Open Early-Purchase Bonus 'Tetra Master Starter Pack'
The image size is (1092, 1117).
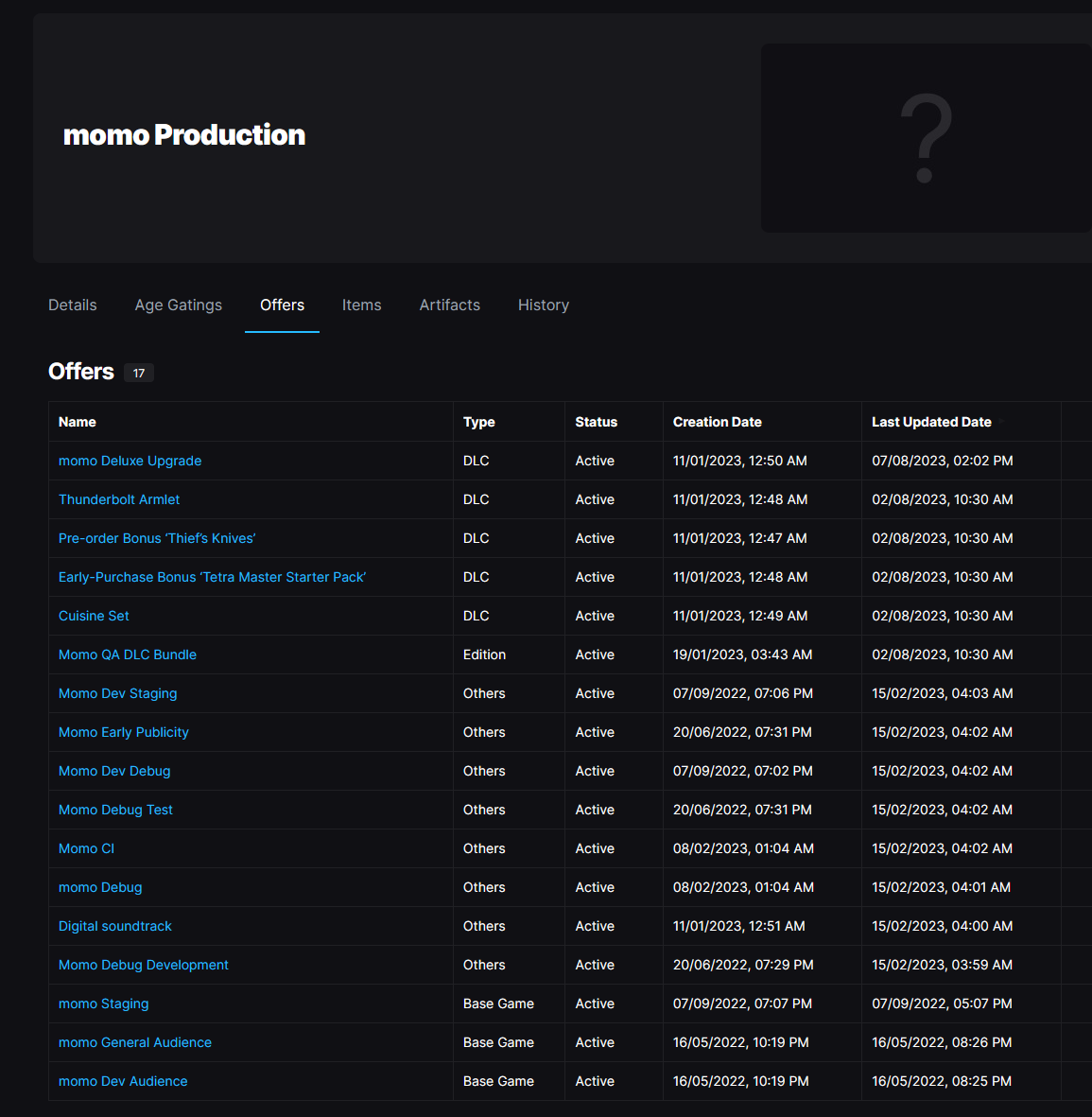pyautogui.click(x=213, y=577)
